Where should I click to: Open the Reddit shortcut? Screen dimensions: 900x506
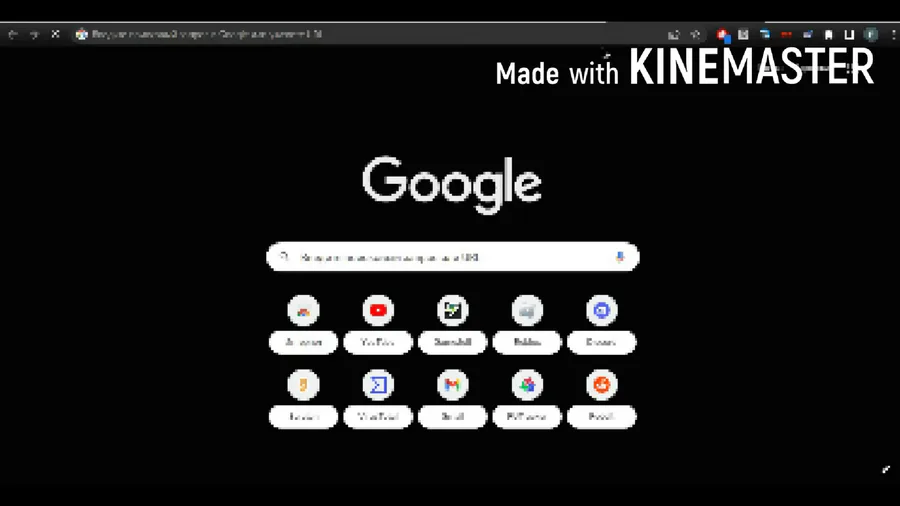pyautogui.click(x=602, y=385)
